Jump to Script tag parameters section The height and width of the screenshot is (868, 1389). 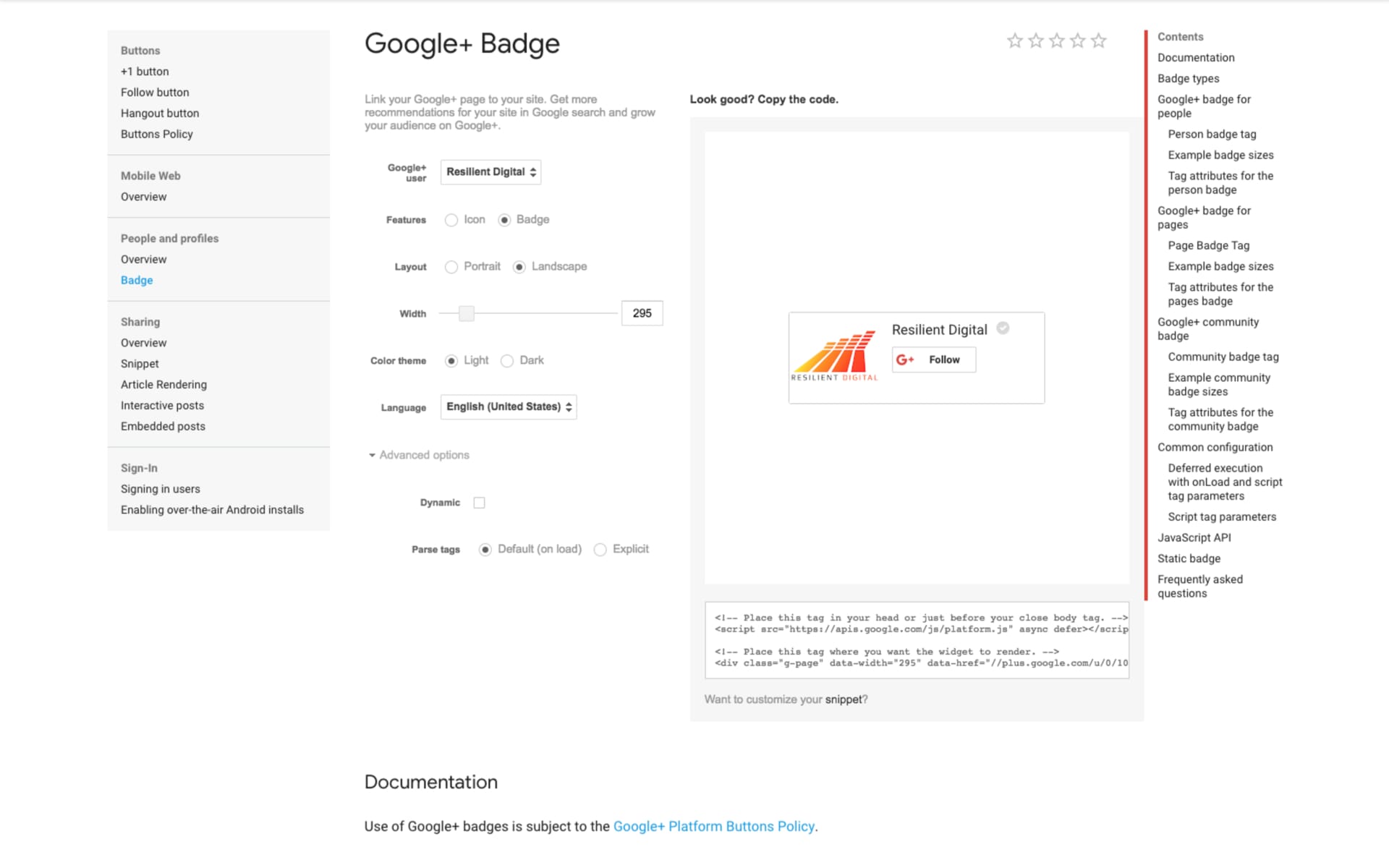[x=1222, y=517]
